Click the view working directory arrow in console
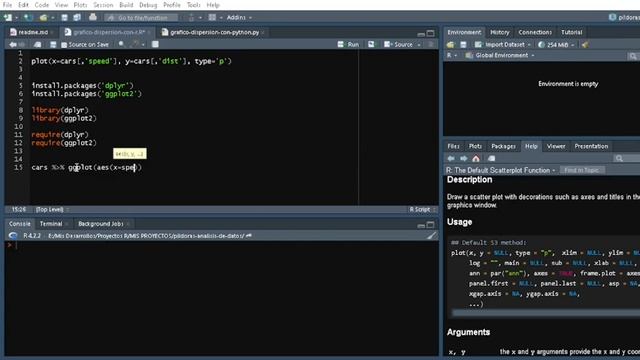Screen dimensions: 640x360 pyautogui.click(x=249, y=236)
